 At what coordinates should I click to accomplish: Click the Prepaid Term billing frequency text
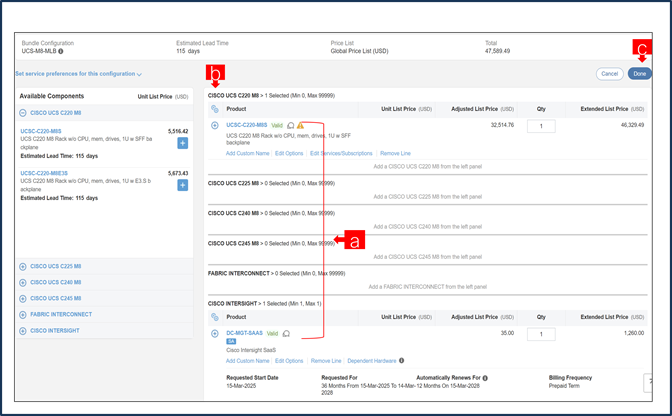(x=564, y=386)
